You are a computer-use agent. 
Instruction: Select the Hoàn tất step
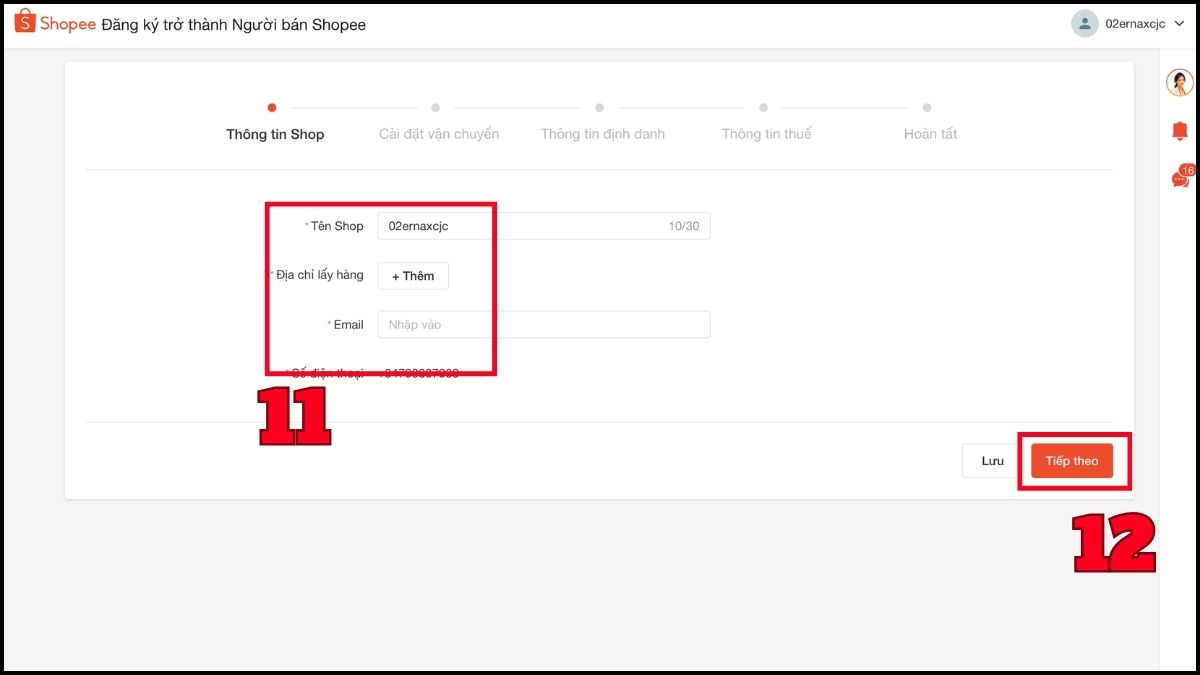930,134
